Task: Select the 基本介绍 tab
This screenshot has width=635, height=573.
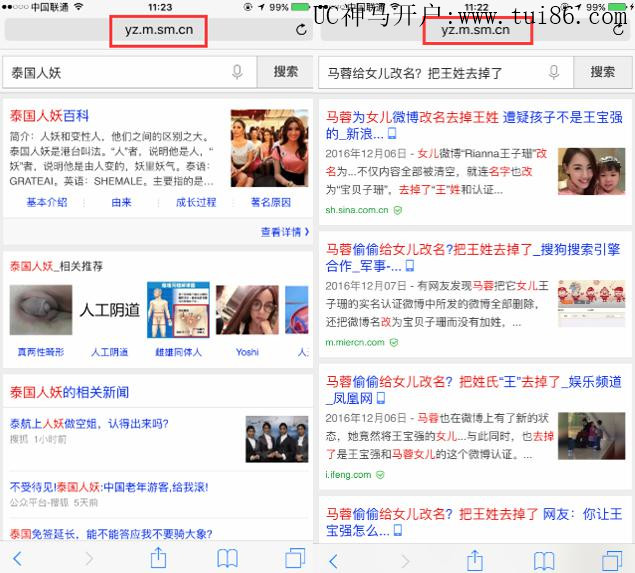Action: (x=47, y=202)
